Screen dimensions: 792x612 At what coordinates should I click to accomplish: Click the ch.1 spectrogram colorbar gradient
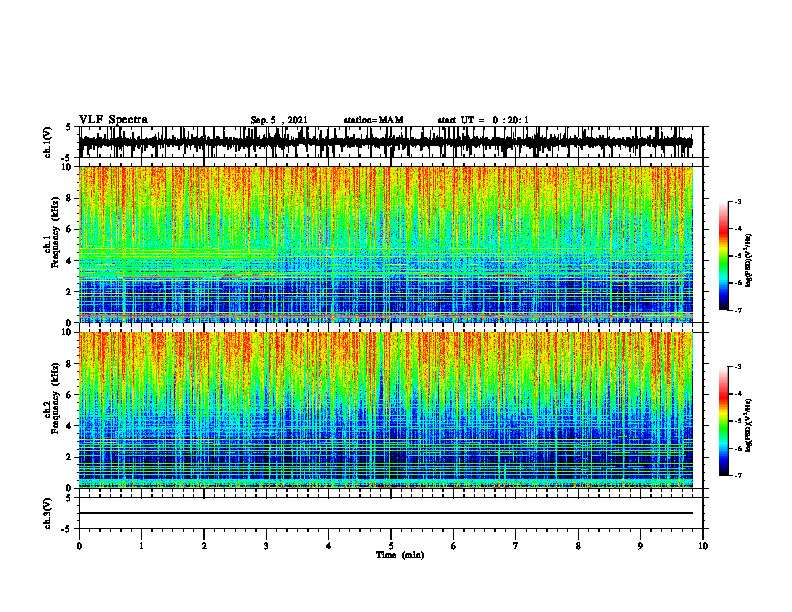tap(724, 256)
